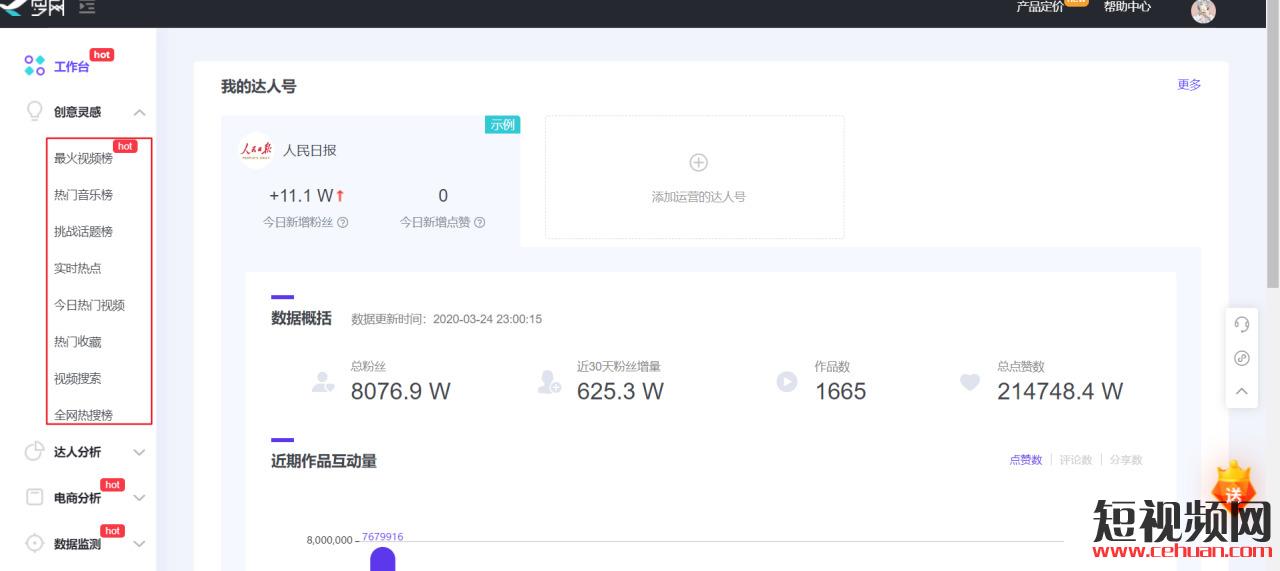Expand the 达人分析 menu section

click(139, 452)
